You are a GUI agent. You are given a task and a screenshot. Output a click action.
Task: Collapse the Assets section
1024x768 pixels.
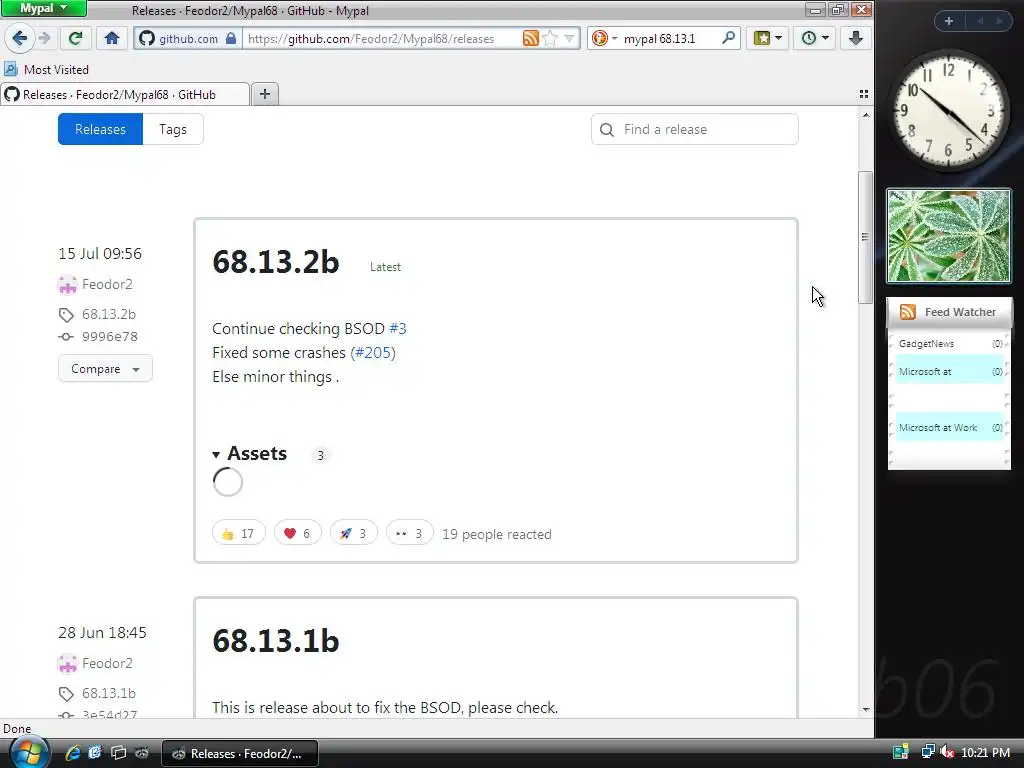point(249,453)
